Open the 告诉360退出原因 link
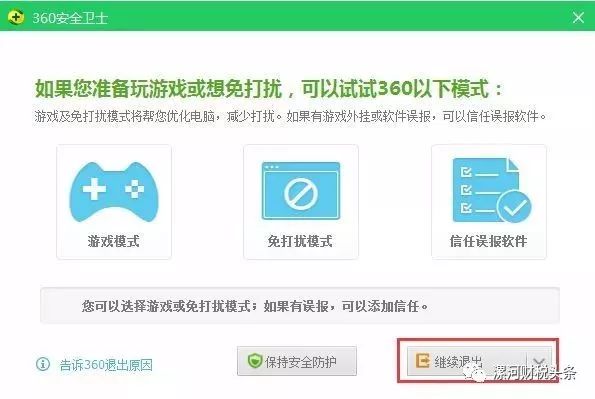This screenshot has height=399, width=595. 106,365
